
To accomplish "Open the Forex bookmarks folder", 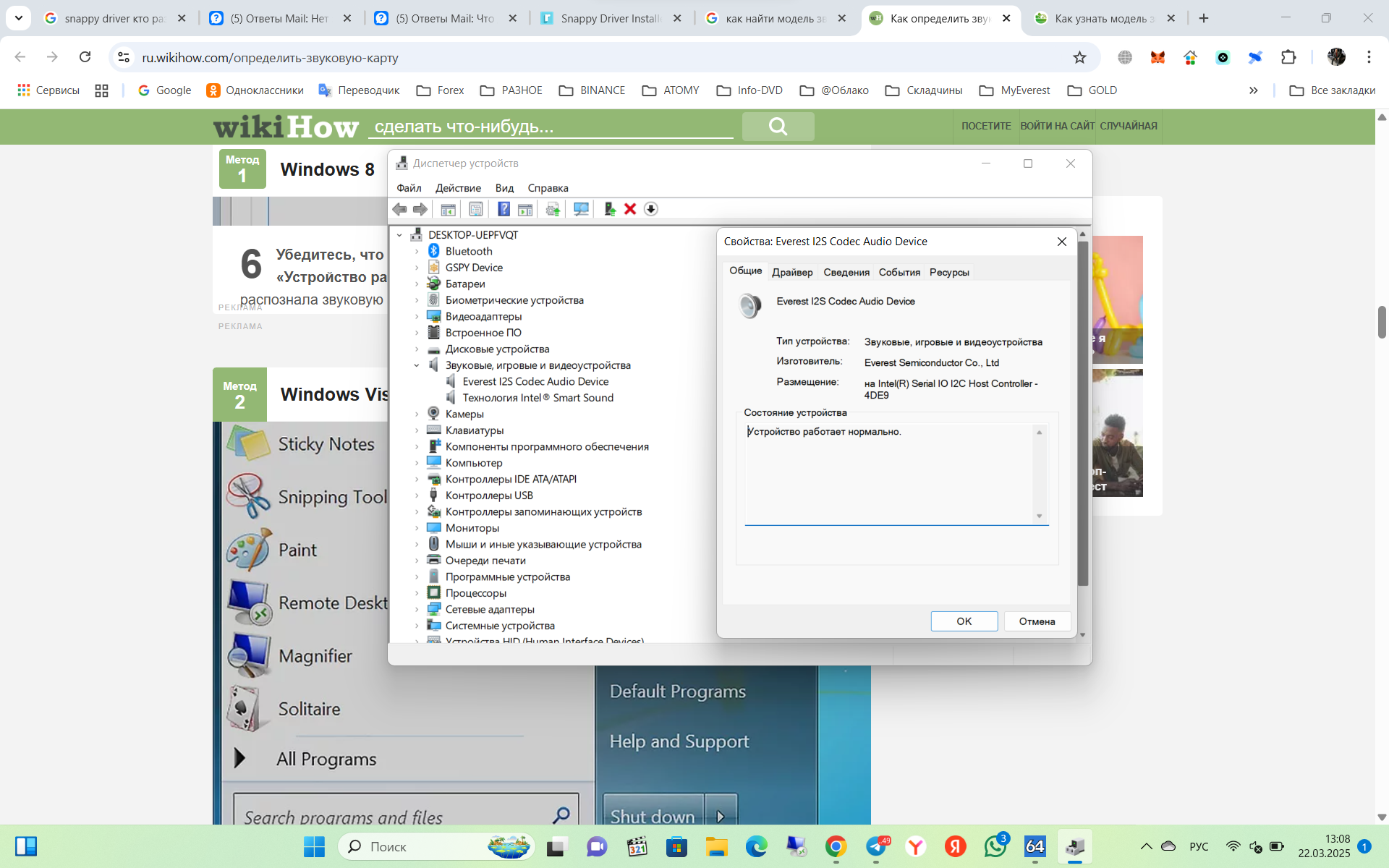I will (x=440, y=90).
